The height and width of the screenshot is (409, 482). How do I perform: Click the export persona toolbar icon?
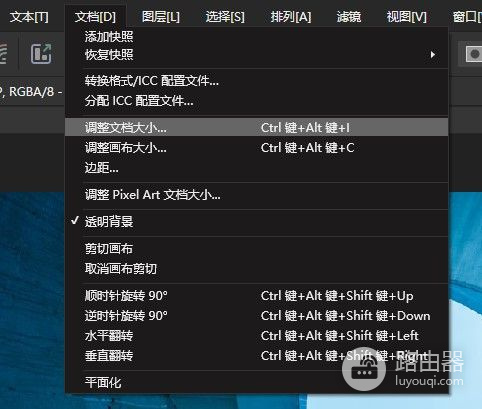point(41,54)
